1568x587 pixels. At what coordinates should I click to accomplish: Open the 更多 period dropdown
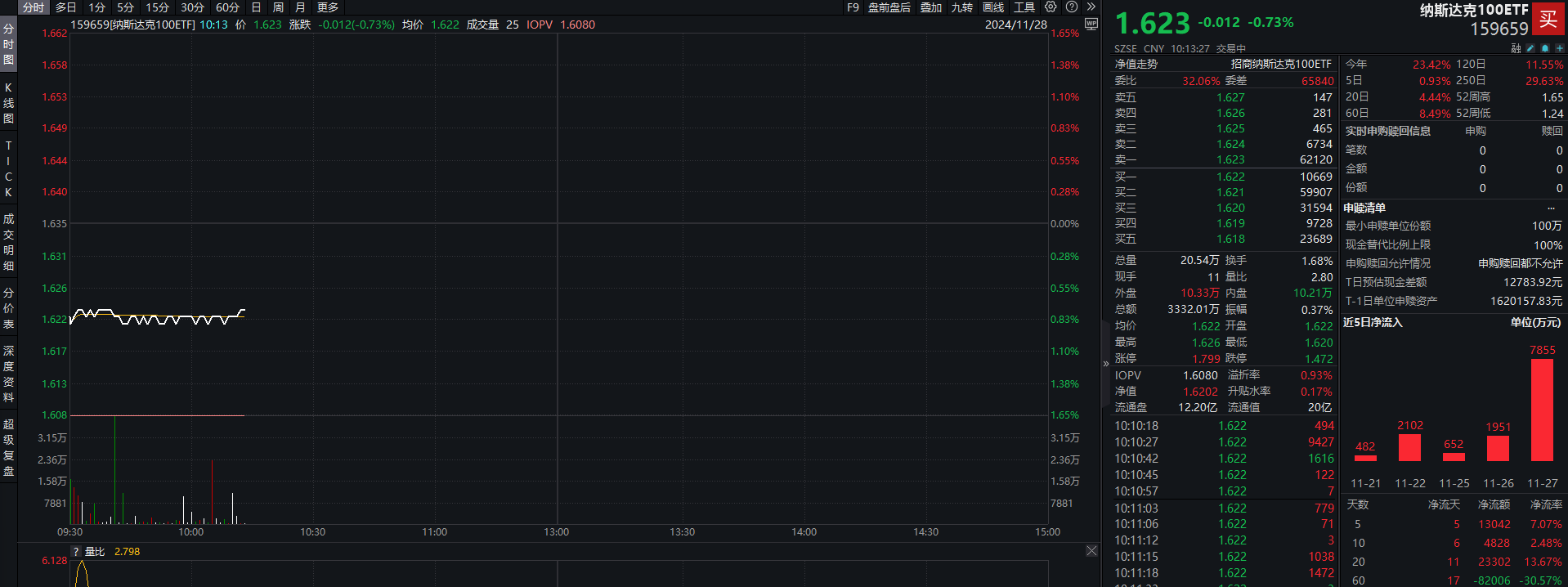(x=328, y=7)
